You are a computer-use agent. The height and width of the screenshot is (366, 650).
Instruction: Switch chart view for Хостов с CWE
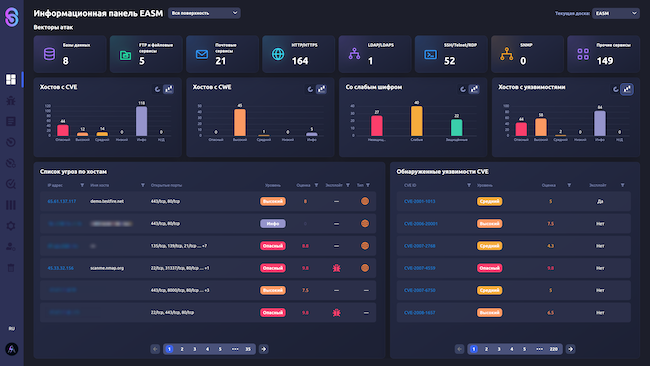(321, 89)
